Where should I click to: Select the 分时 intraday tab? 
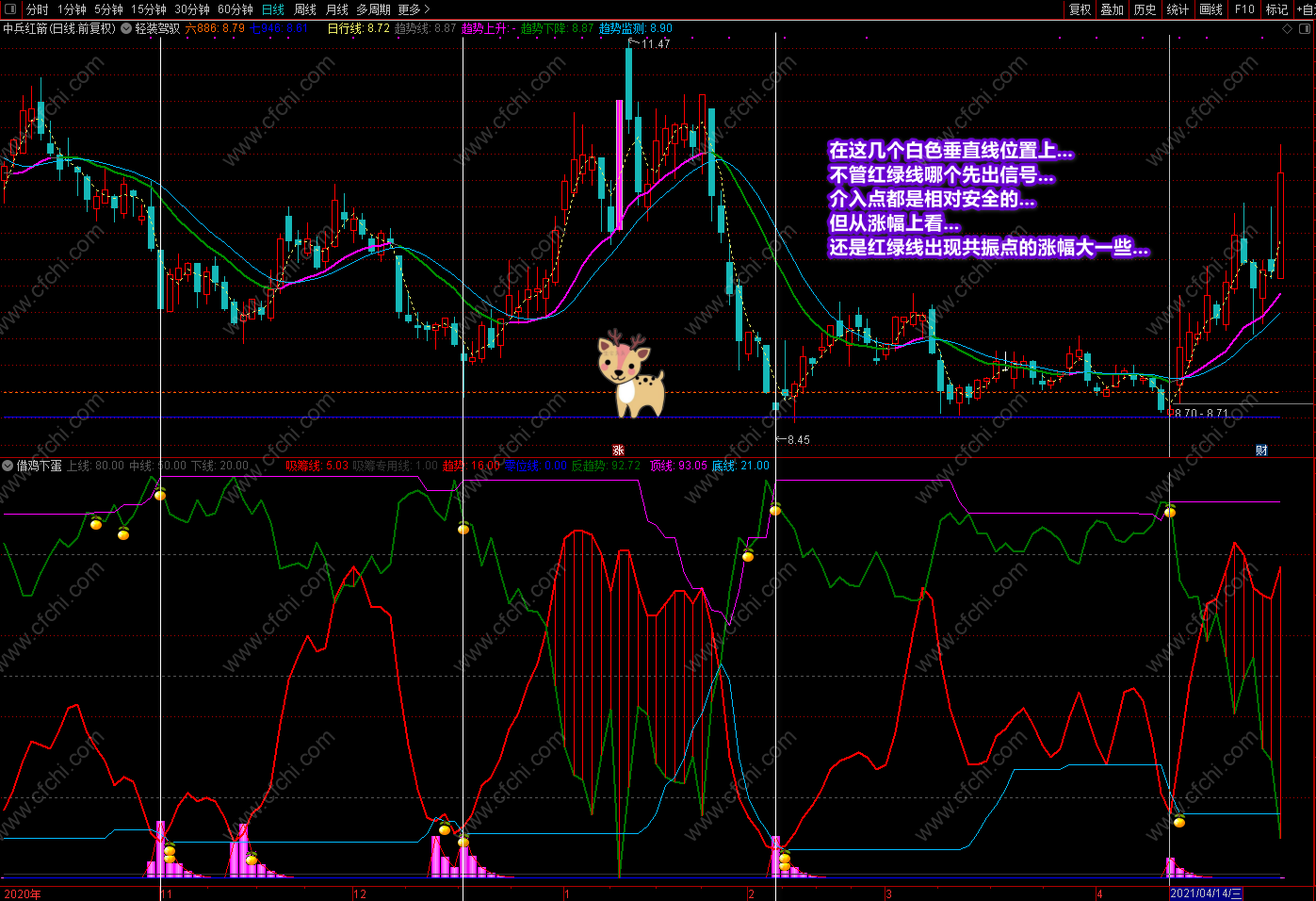point(37,9)
